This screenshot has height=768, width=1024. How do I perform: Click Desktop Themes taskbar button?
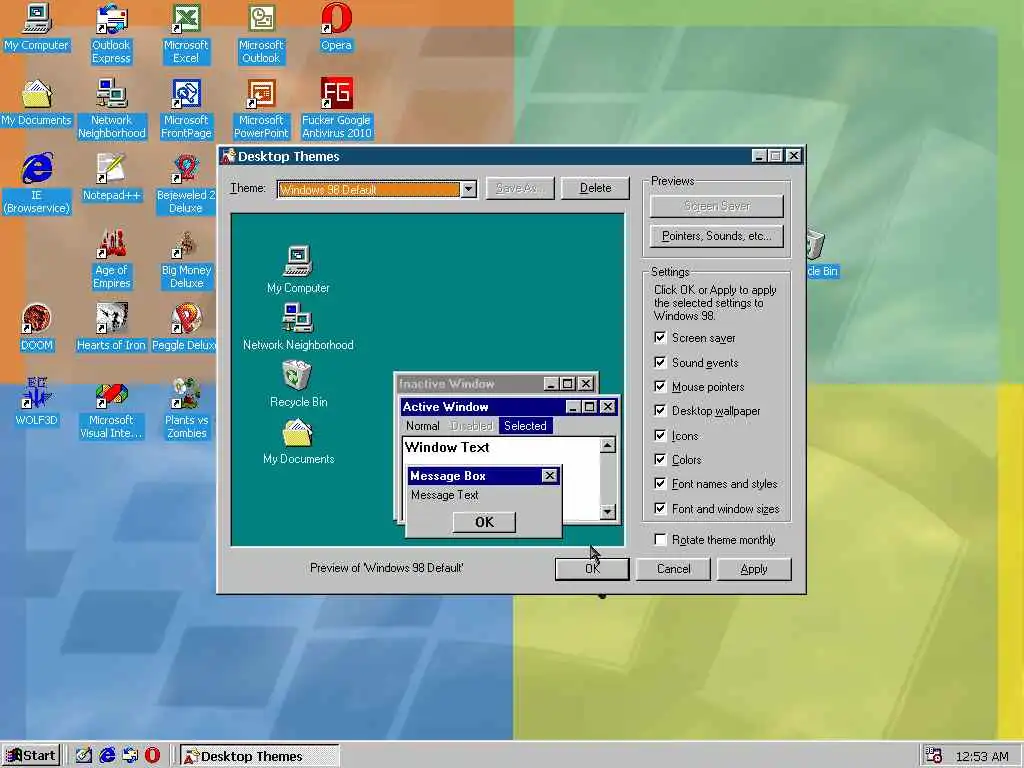click(259, 756)
